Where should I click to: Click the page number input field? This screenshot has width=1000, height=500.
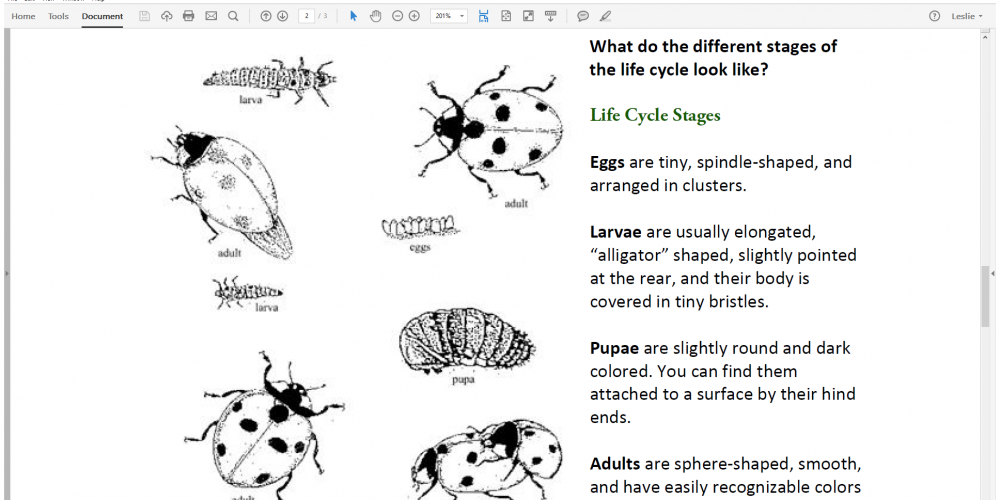(x=306, y=16)
